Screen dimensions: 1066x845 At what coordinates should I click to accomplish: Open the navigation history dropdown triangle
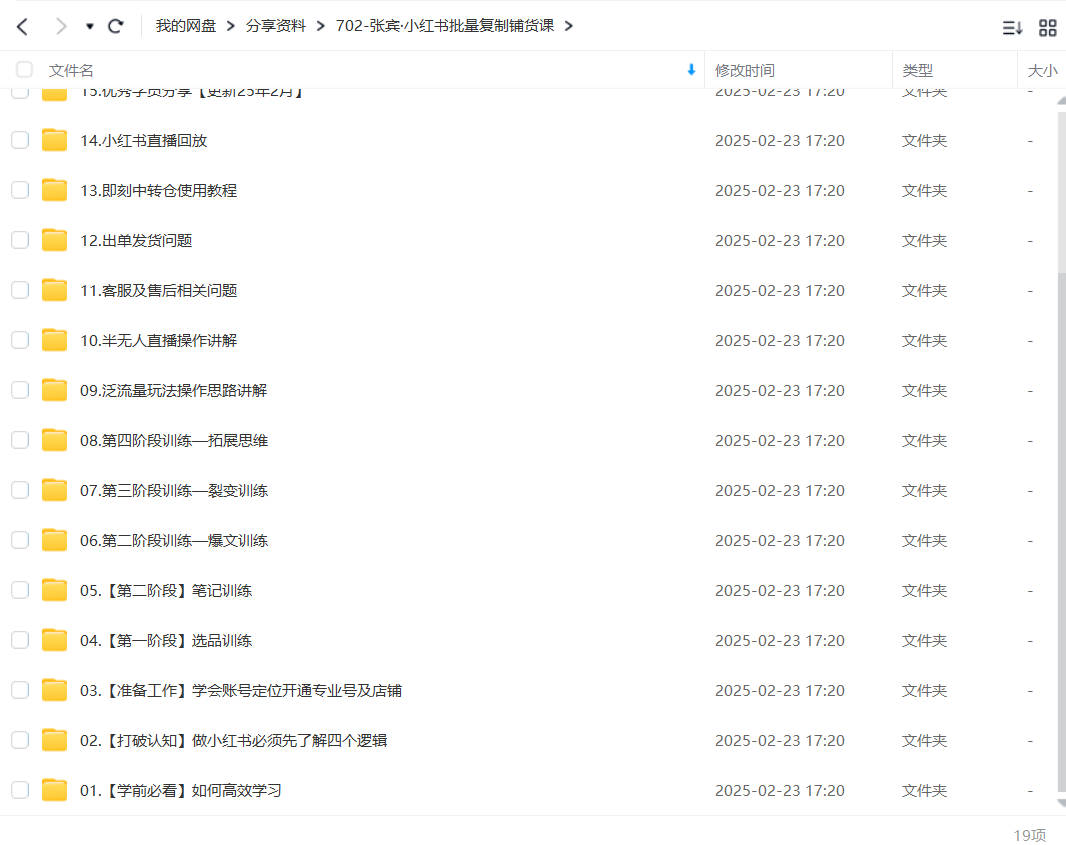tap(89, 27)
